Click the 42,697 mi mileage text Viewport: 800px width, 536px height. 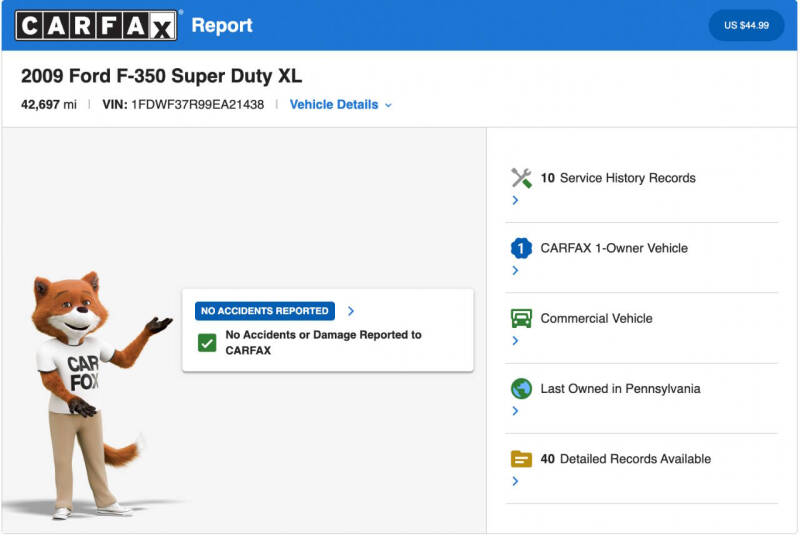48,105
